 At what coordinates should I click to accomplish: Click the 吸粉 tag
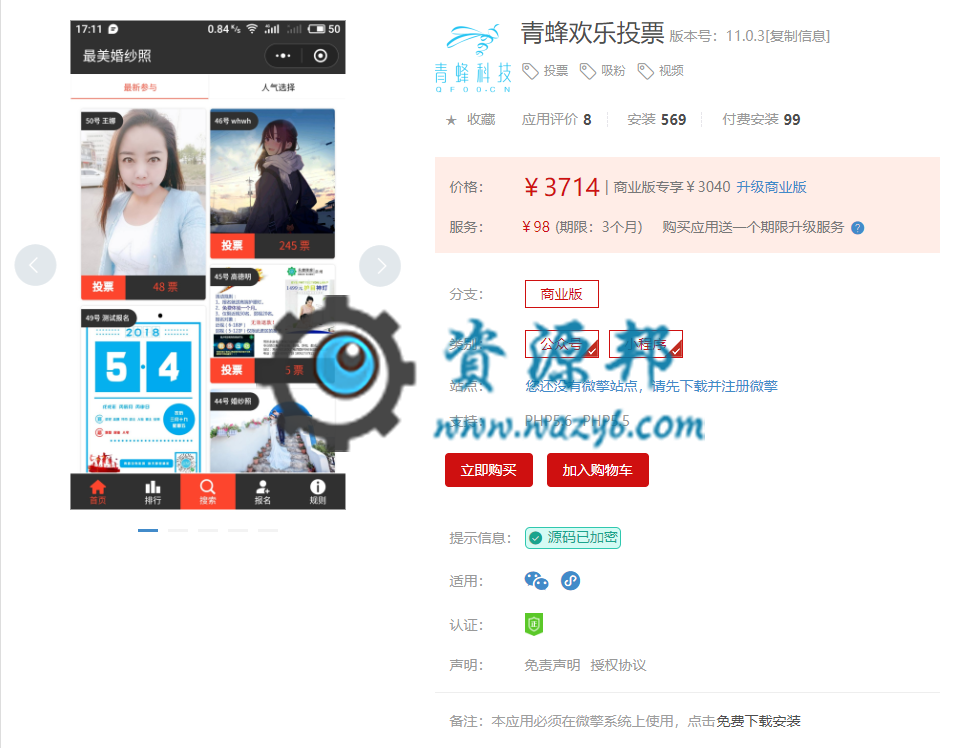tap(613, 71)
